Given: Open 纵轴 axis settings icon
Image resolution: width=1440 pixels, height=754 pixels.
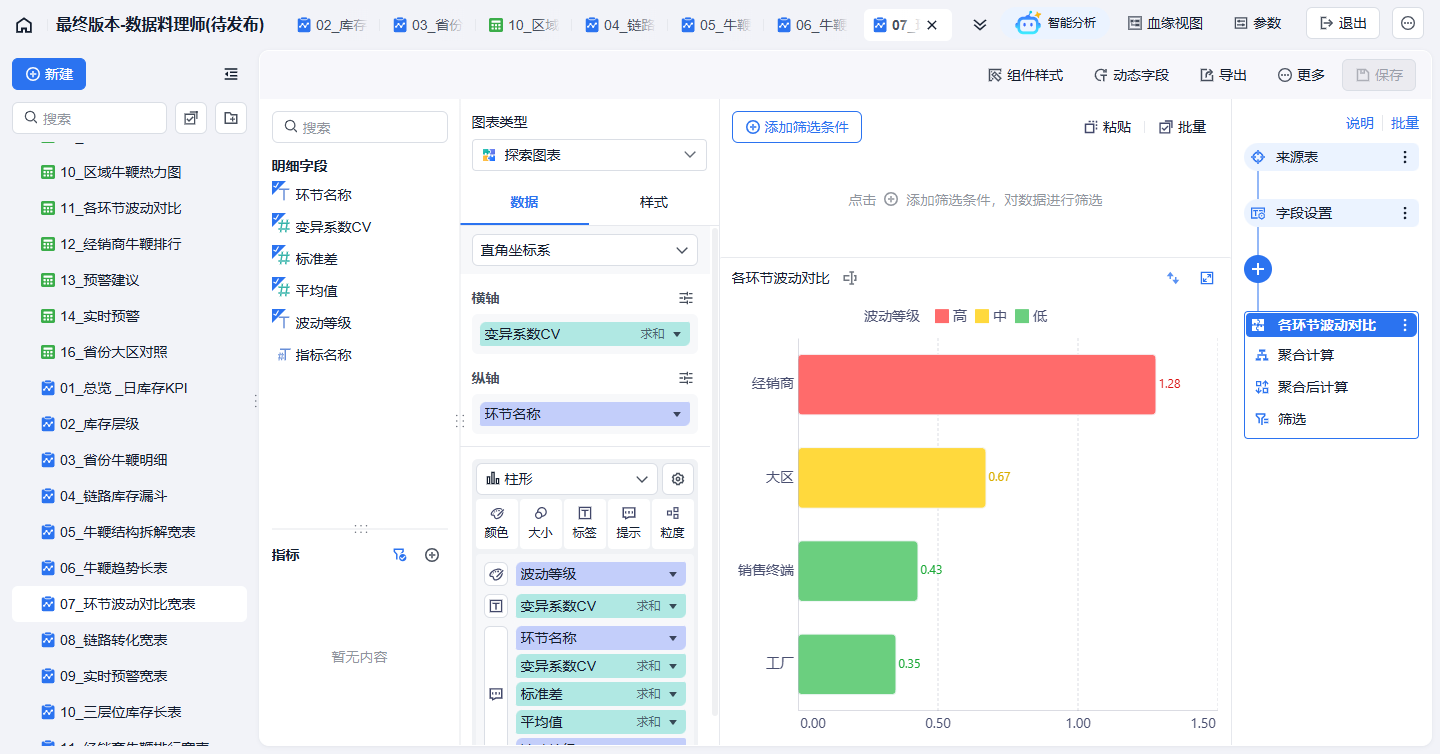Looking at the screenshot, I should (x=686, y=378).
